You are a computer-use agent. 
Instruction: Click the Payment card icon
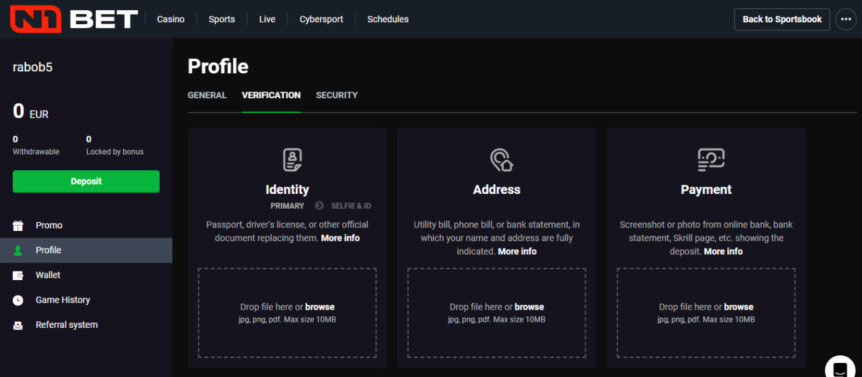point(711,160)
